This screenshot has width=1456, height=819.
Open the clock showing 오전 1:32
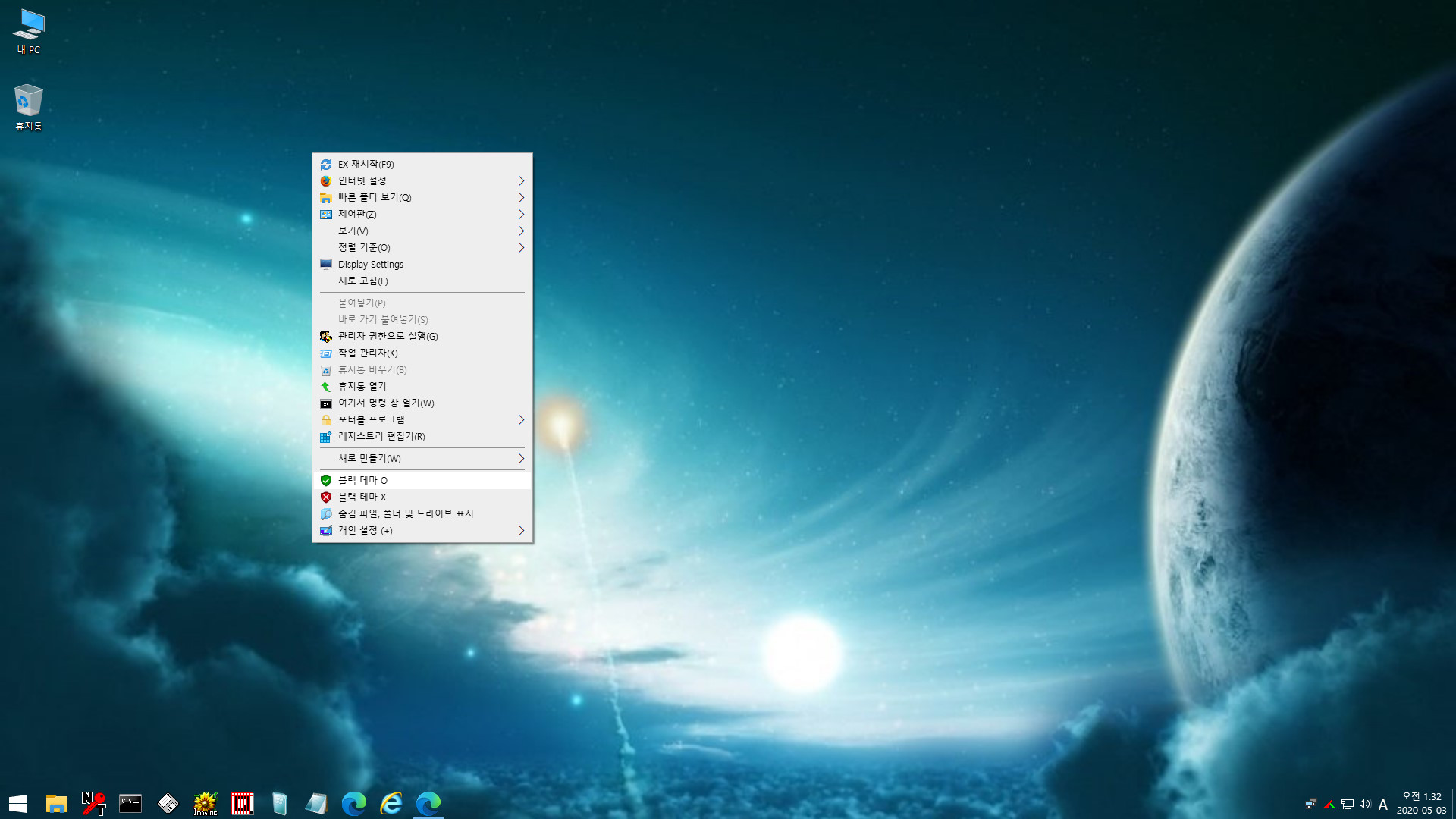[x=1421, y=803]
